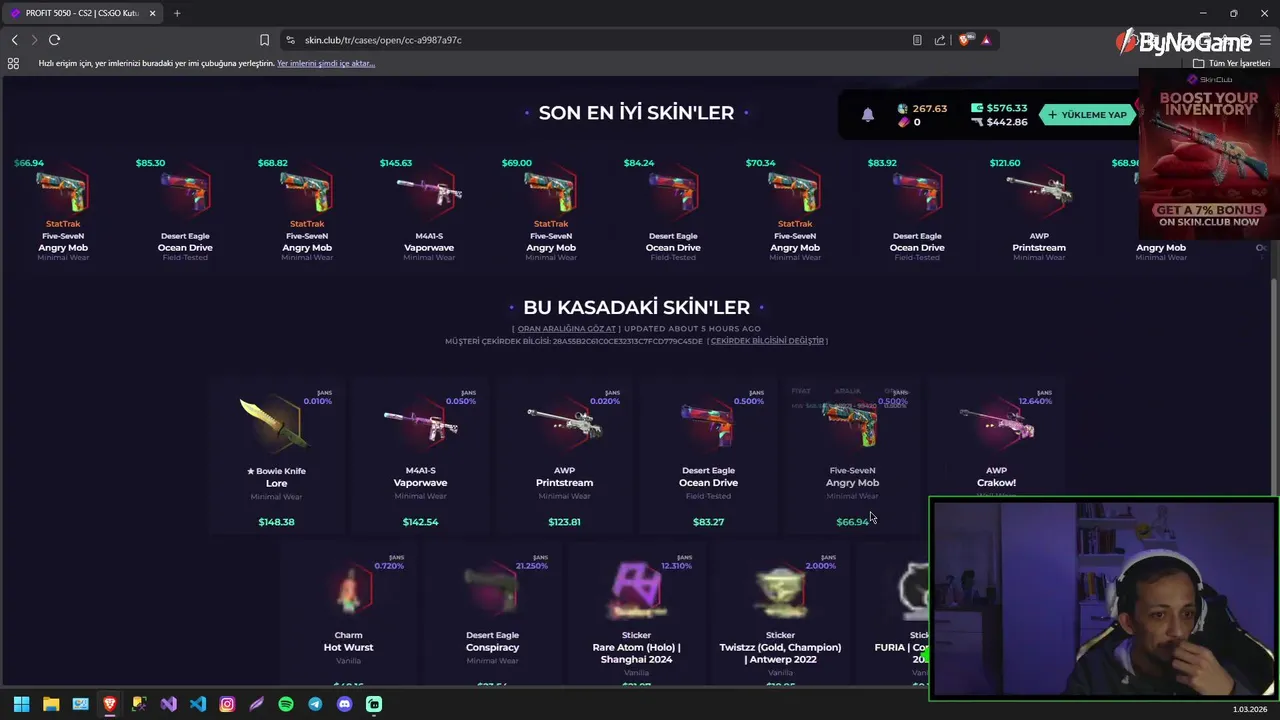The image size is (1280, 720).
Task: Open Visual Studio from the taskbar
Action: point(168,704)
